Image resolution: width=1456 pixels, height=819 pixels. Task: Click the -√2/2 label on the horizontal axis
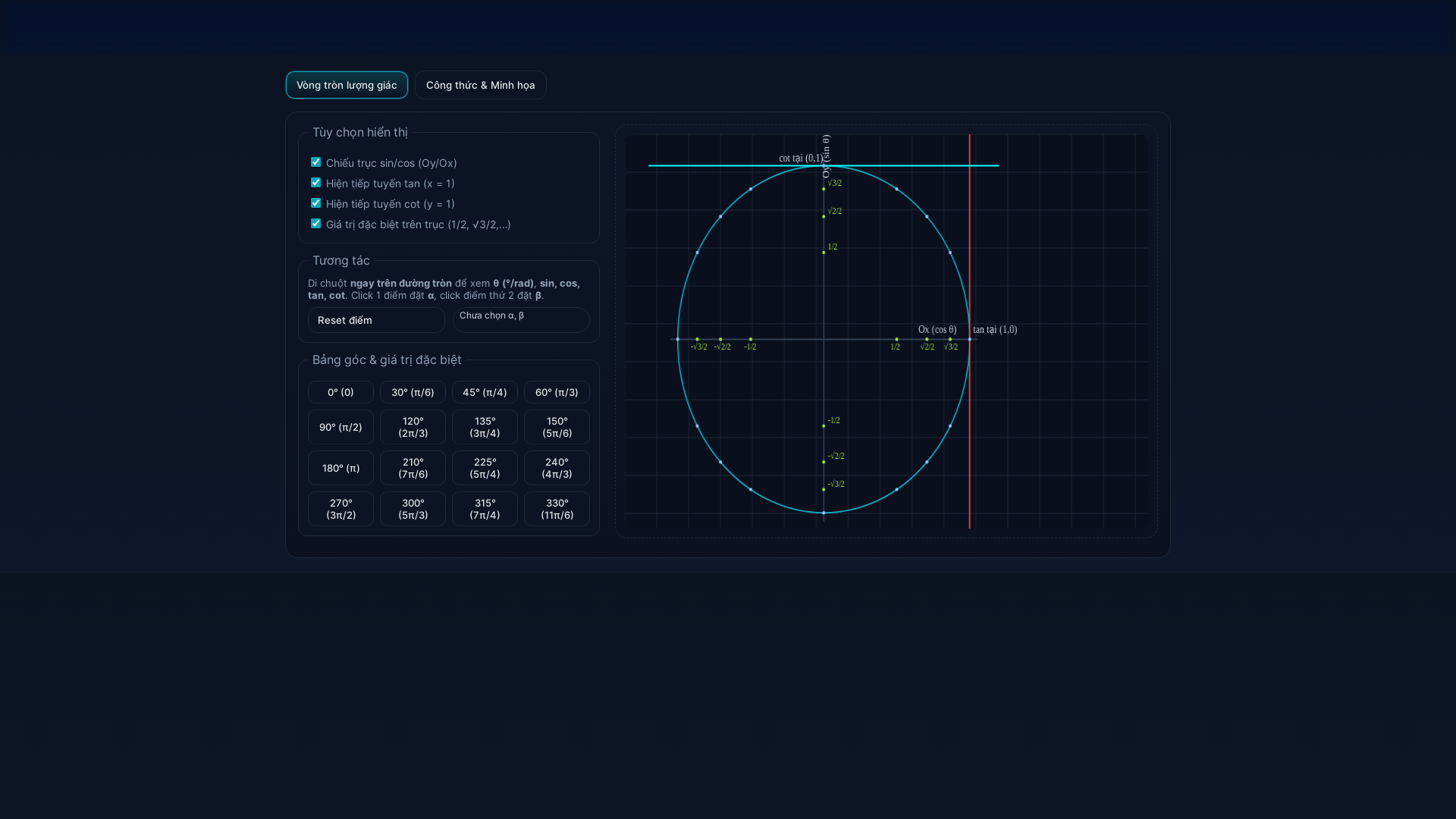click(x=722, y=347)
